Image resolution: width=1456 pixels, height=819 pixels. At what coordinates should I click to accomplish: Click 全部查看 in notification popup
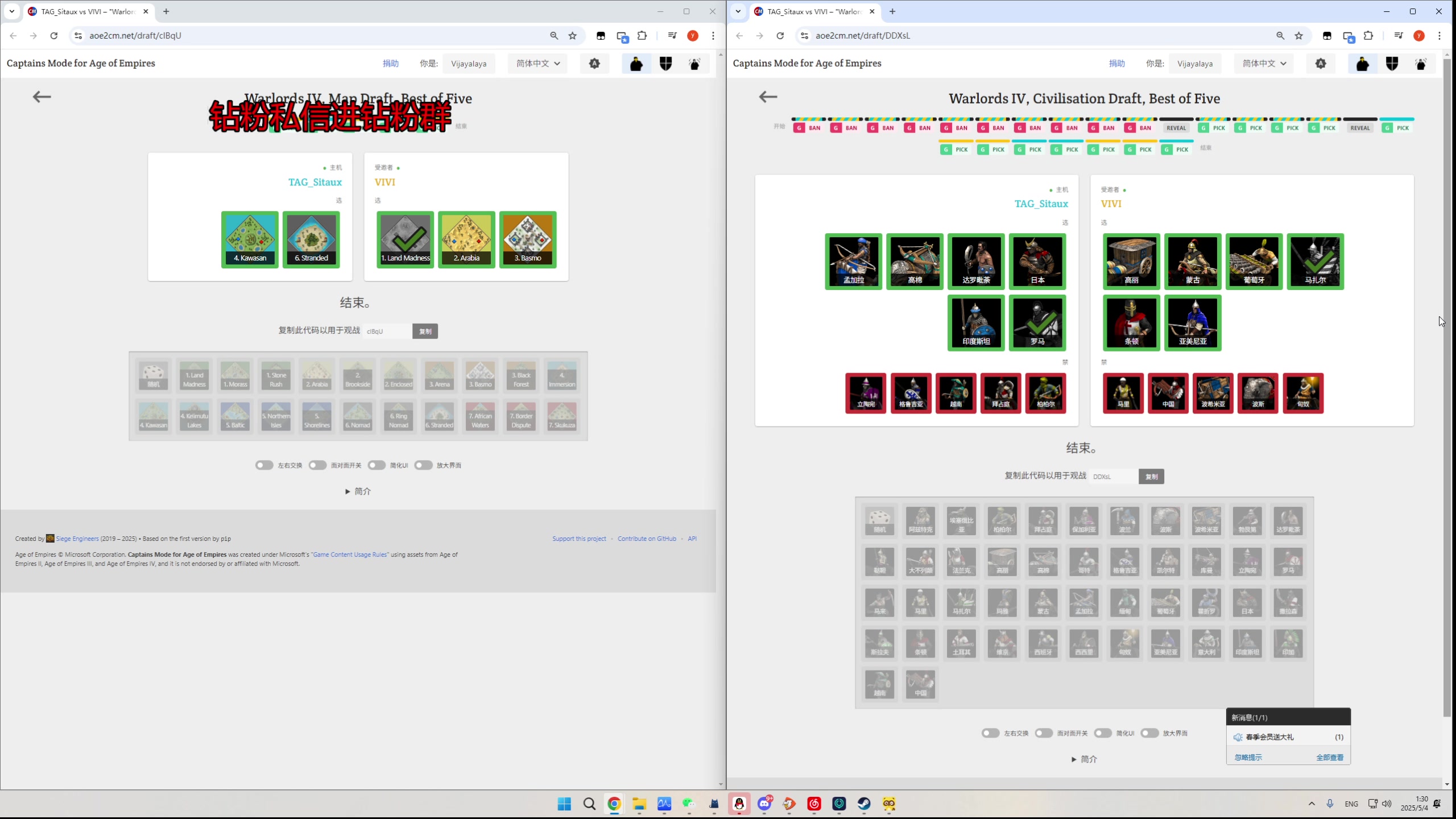tap(1330, 758)
